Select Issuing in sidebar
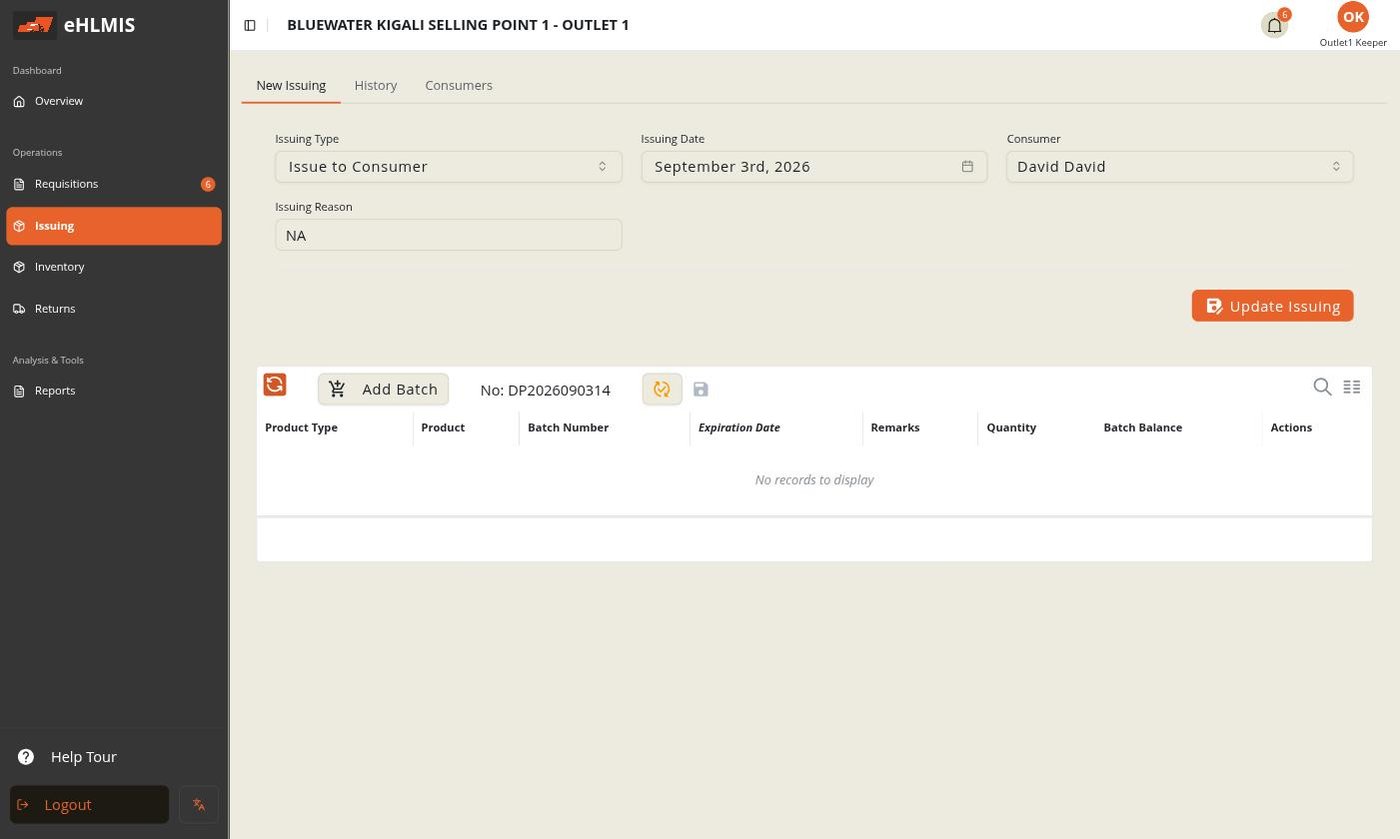This screenshot has height=839, width=1400. click(x=114, y=226)
